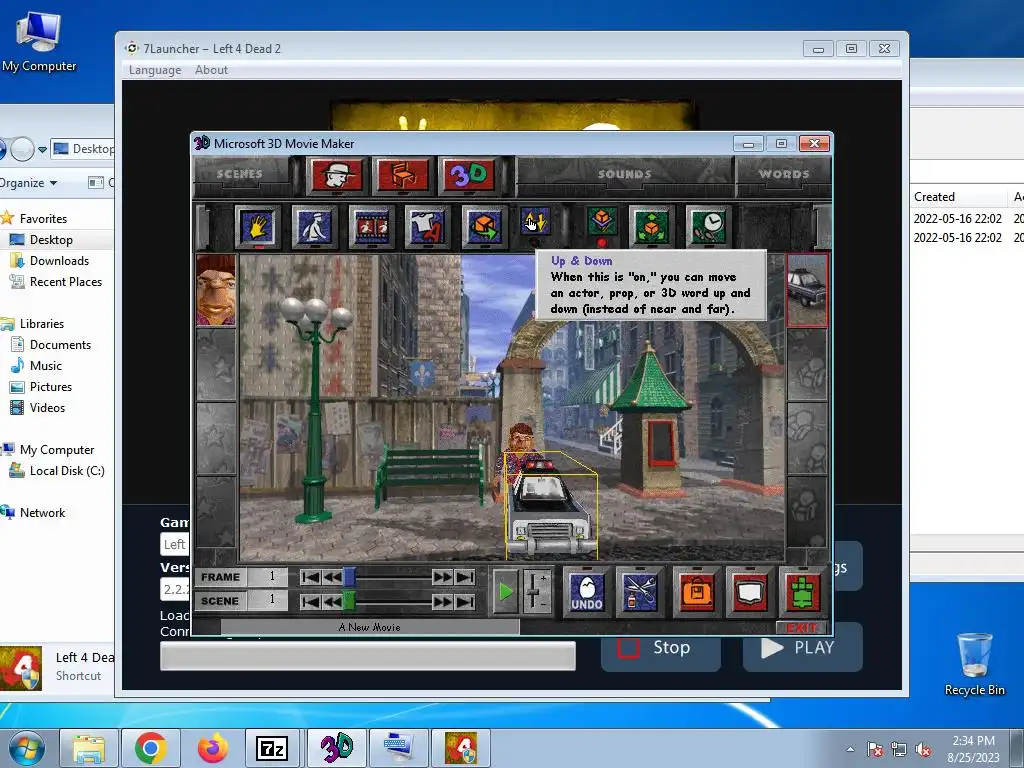Open Firefox from the taskbar
The height and width of the screenshot is (768, 1024).
pos(212,748)
